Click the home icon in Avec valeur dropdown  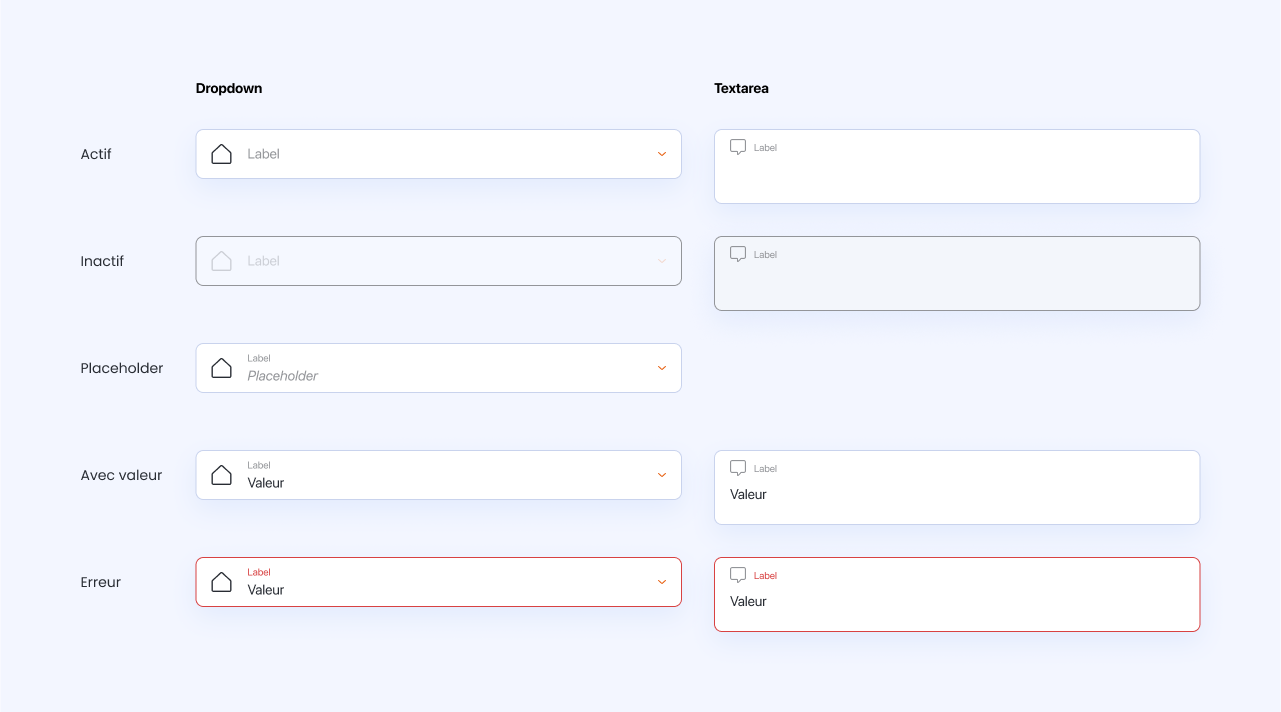[222, 475]
